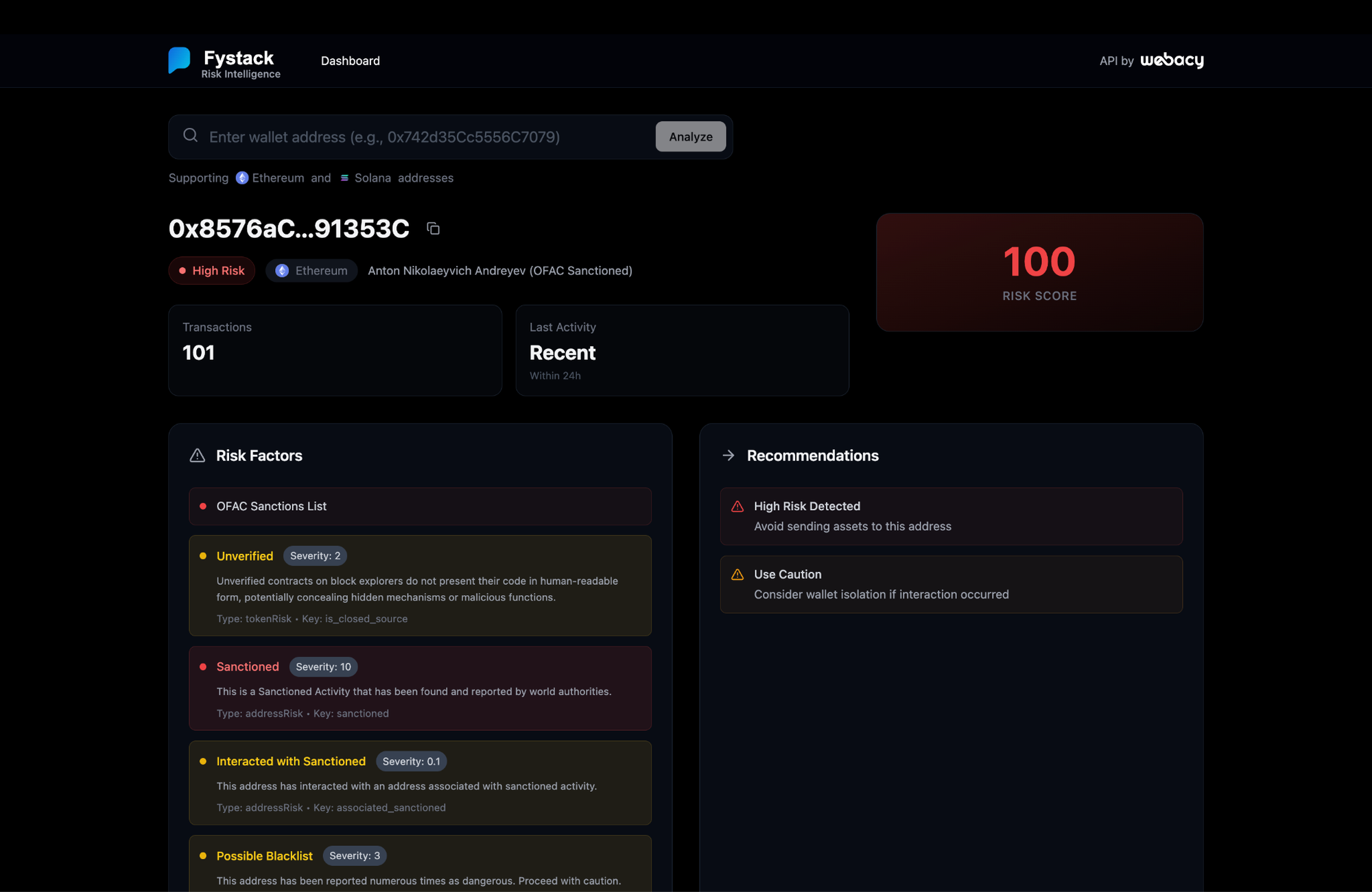Click the associated_sanctioned key text

tap(391, 808)
